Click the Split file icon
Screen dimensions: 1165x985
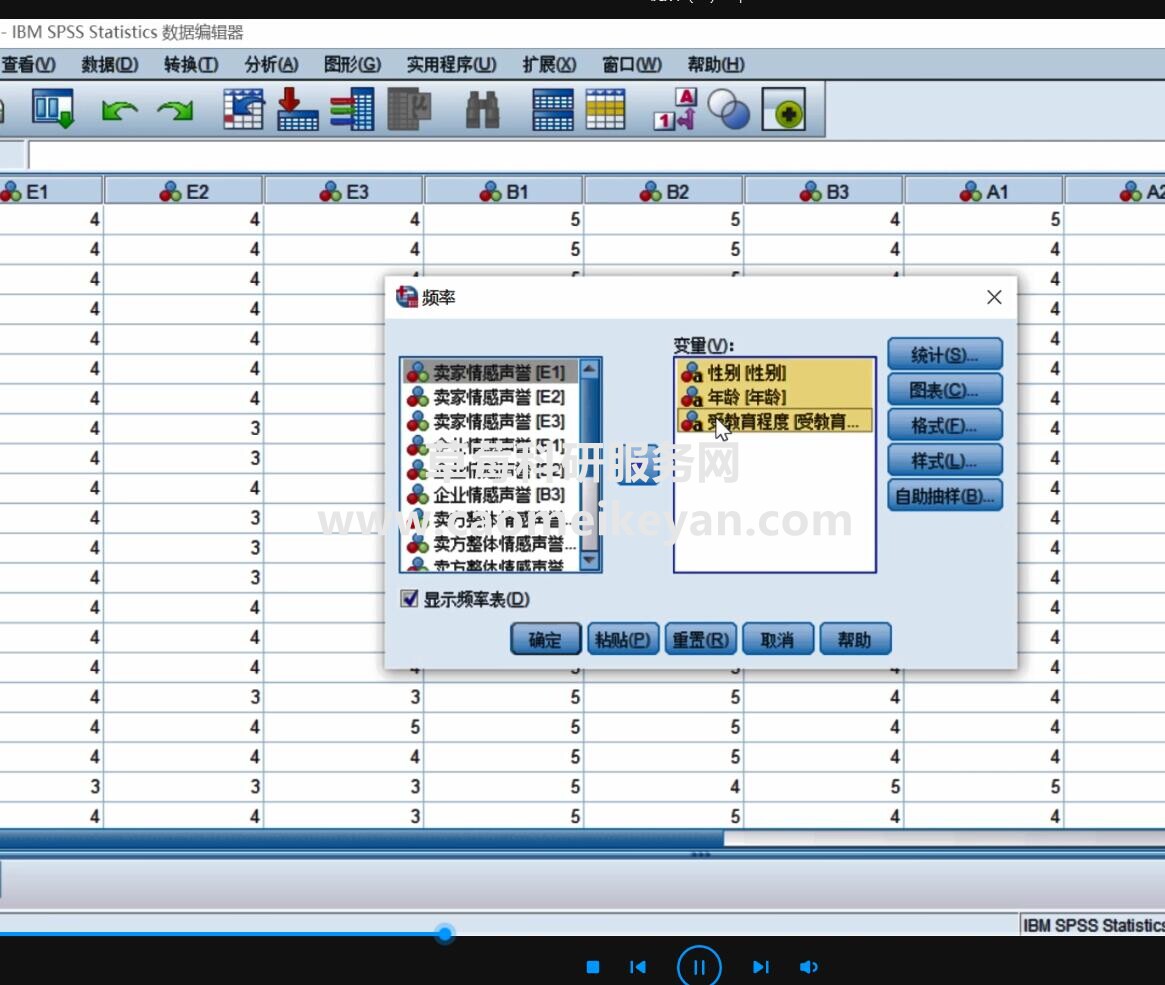[553, 109]
